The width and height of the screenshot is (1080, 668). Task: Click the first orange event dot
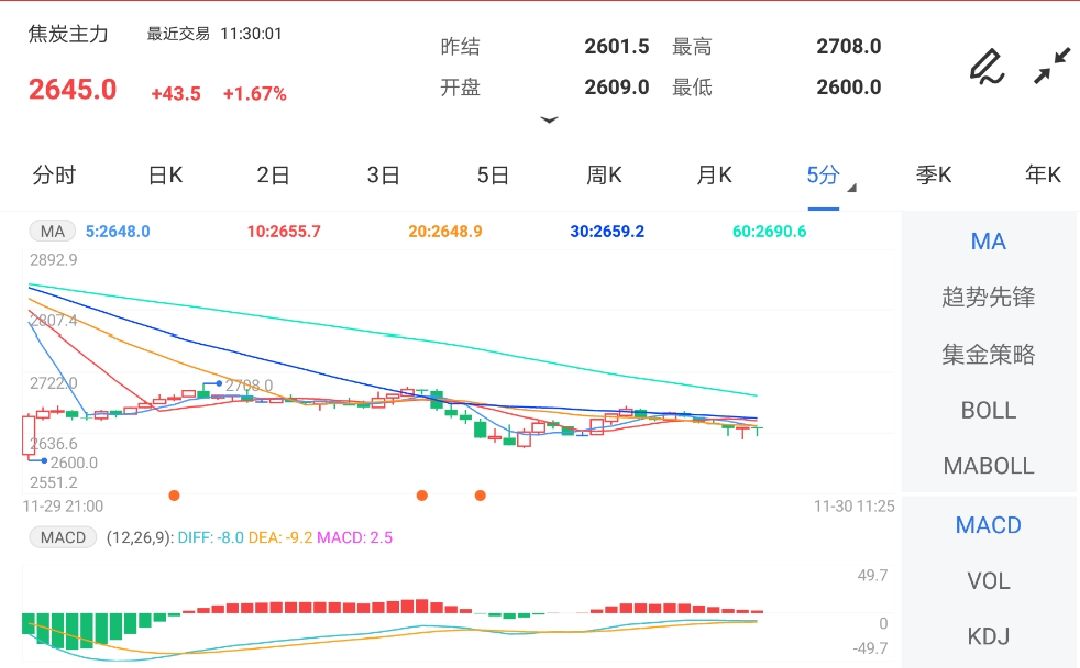(x=174, y=495)
